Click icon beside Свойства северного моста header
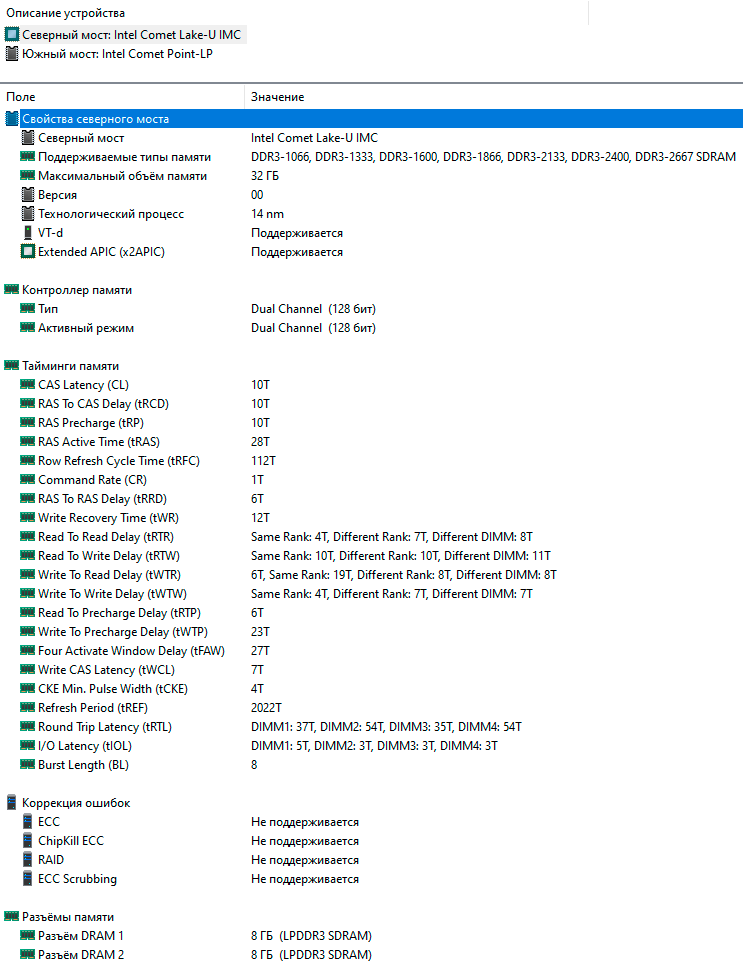The height and width of the screenshot is (965, 743). tap(12, 119)
